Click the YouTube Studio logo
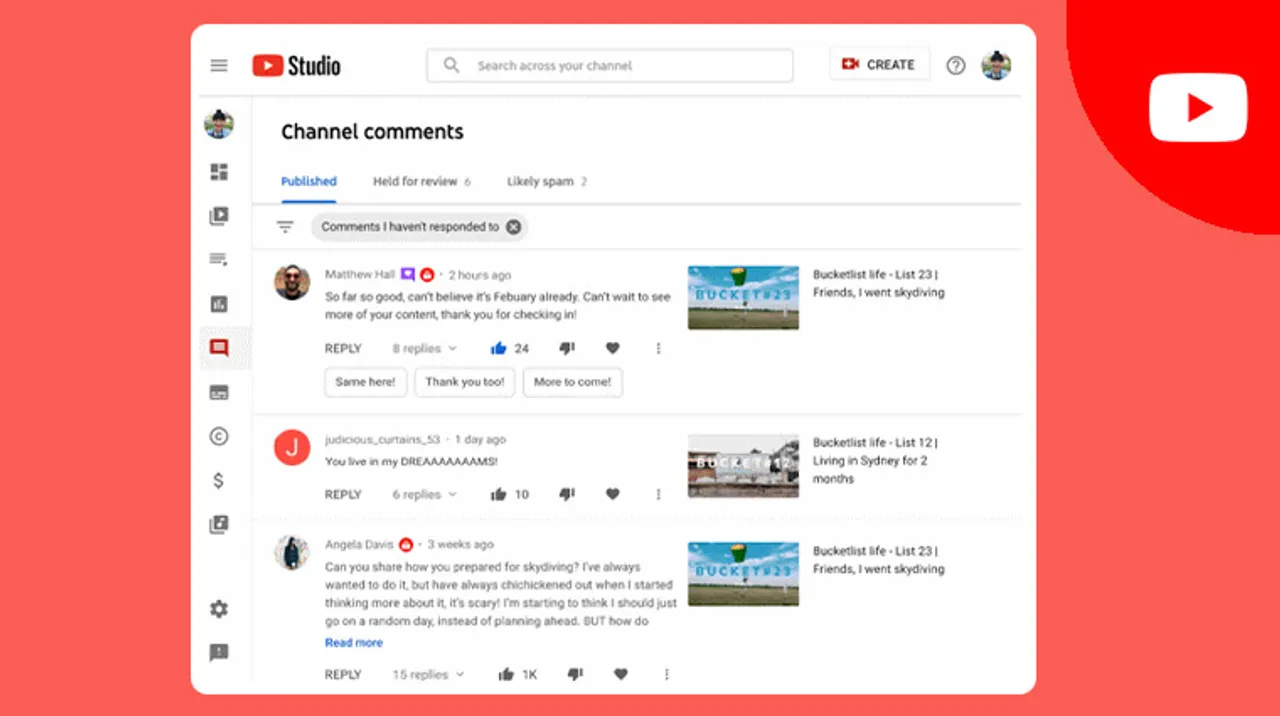The image size is (1280, 716). [296, 65]
